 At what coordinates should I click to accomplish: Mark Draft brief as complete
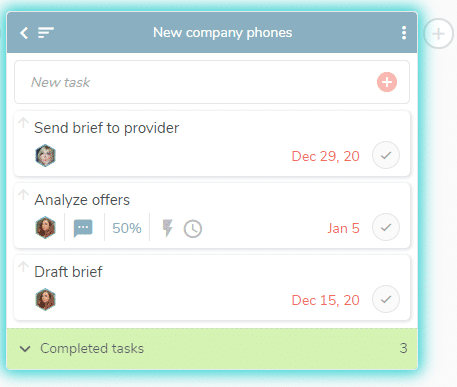[x=386, y=299]
